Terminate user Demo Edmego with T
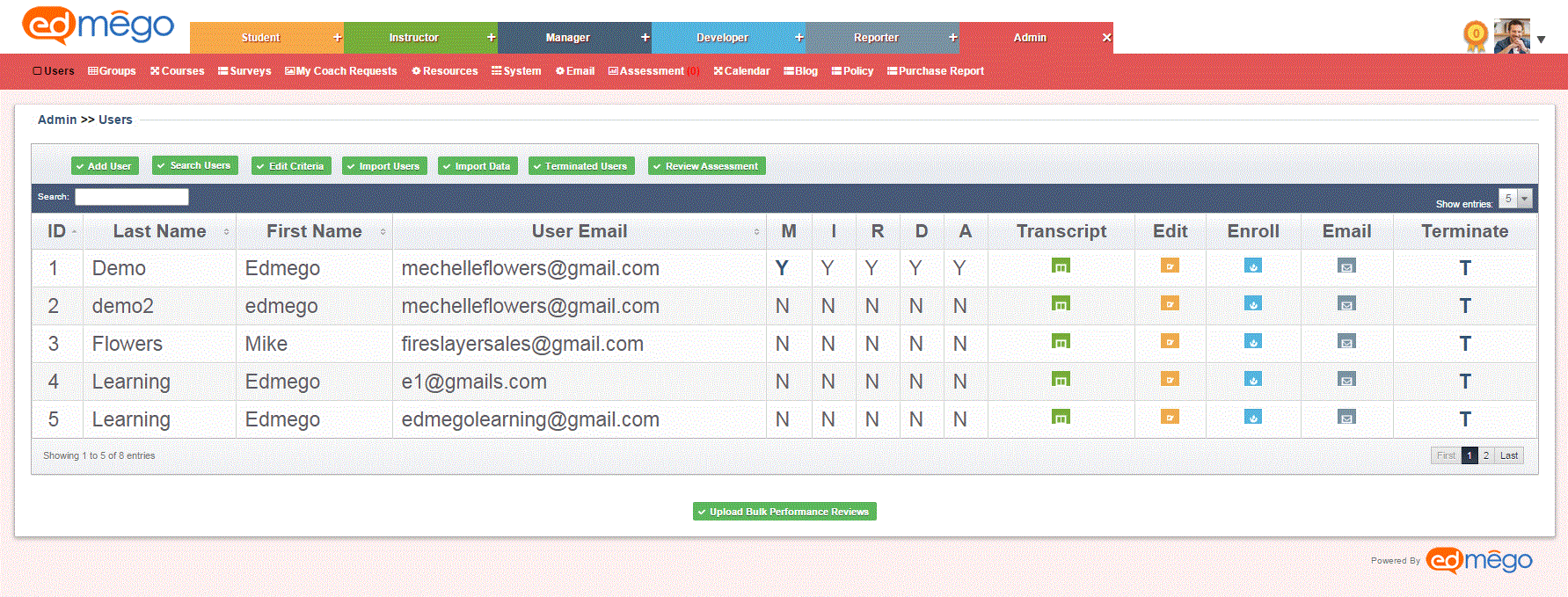The height and width of the screenshot is (597, 1568). click(x=1465, y=268)
